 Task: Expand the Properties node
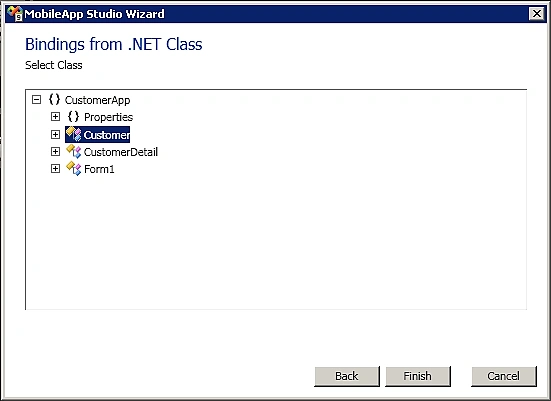click(x=55, y=117)
